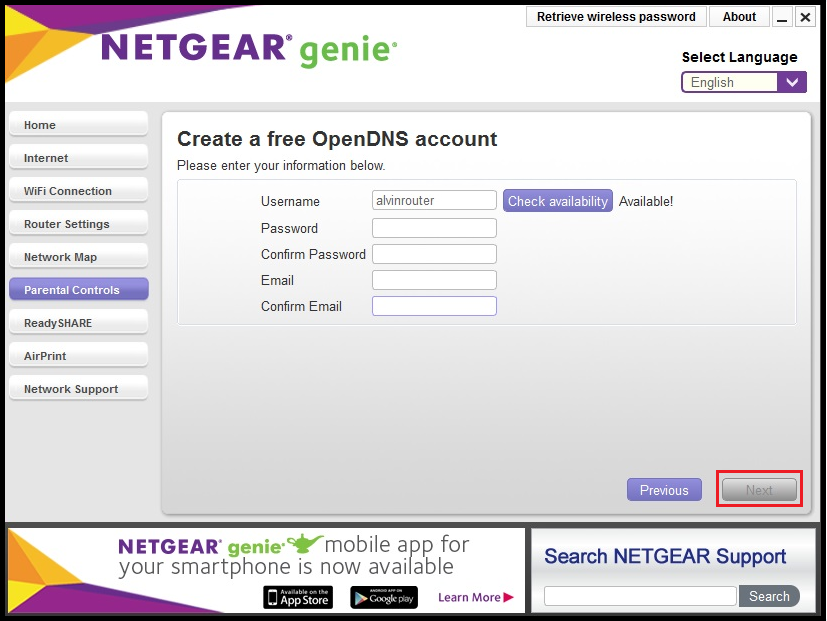Click the "Create a free OpenDNS account" heading
827x621 pixels.
(x=337, y=139)
